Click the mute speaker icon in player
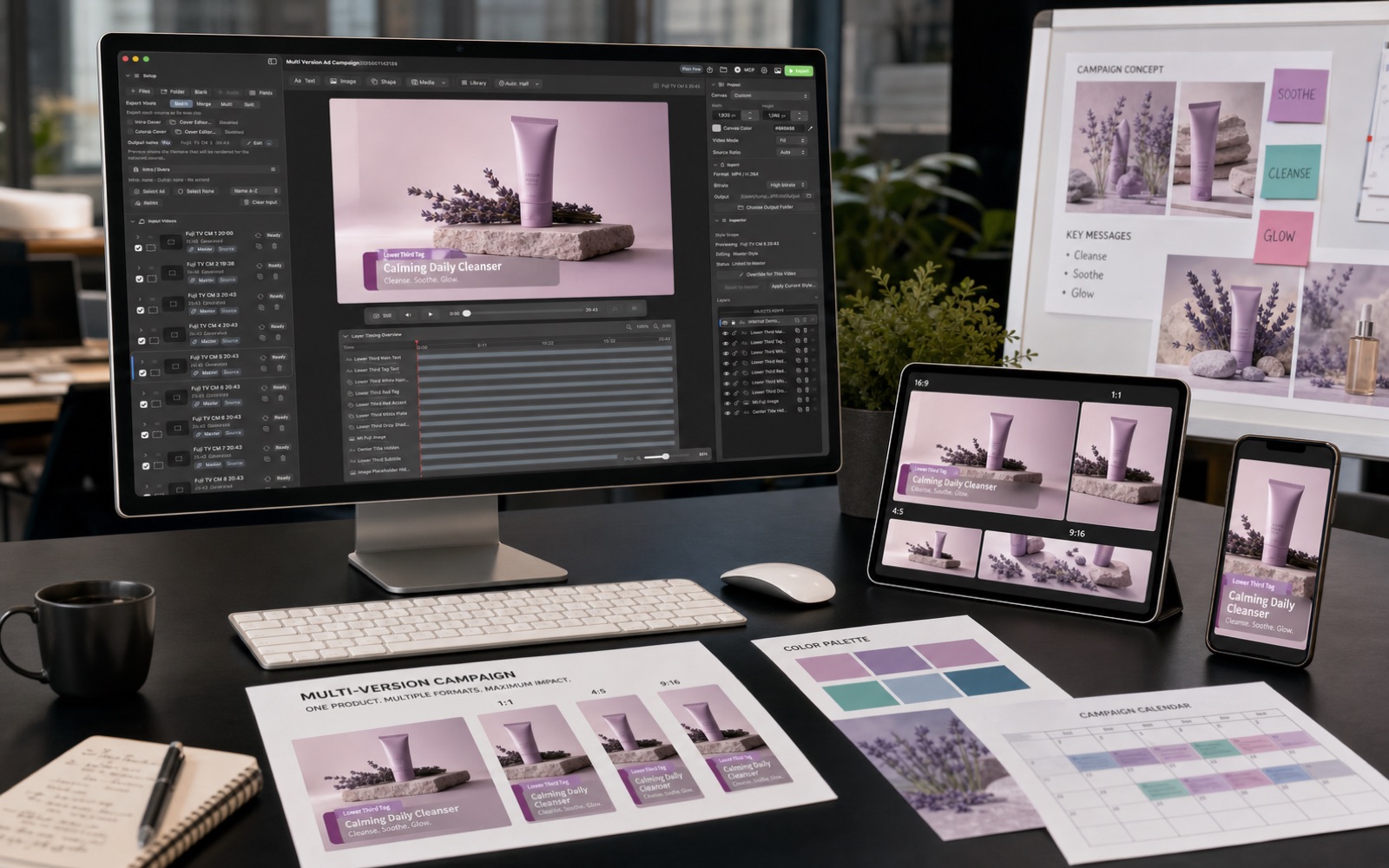 tap(408, 314)
